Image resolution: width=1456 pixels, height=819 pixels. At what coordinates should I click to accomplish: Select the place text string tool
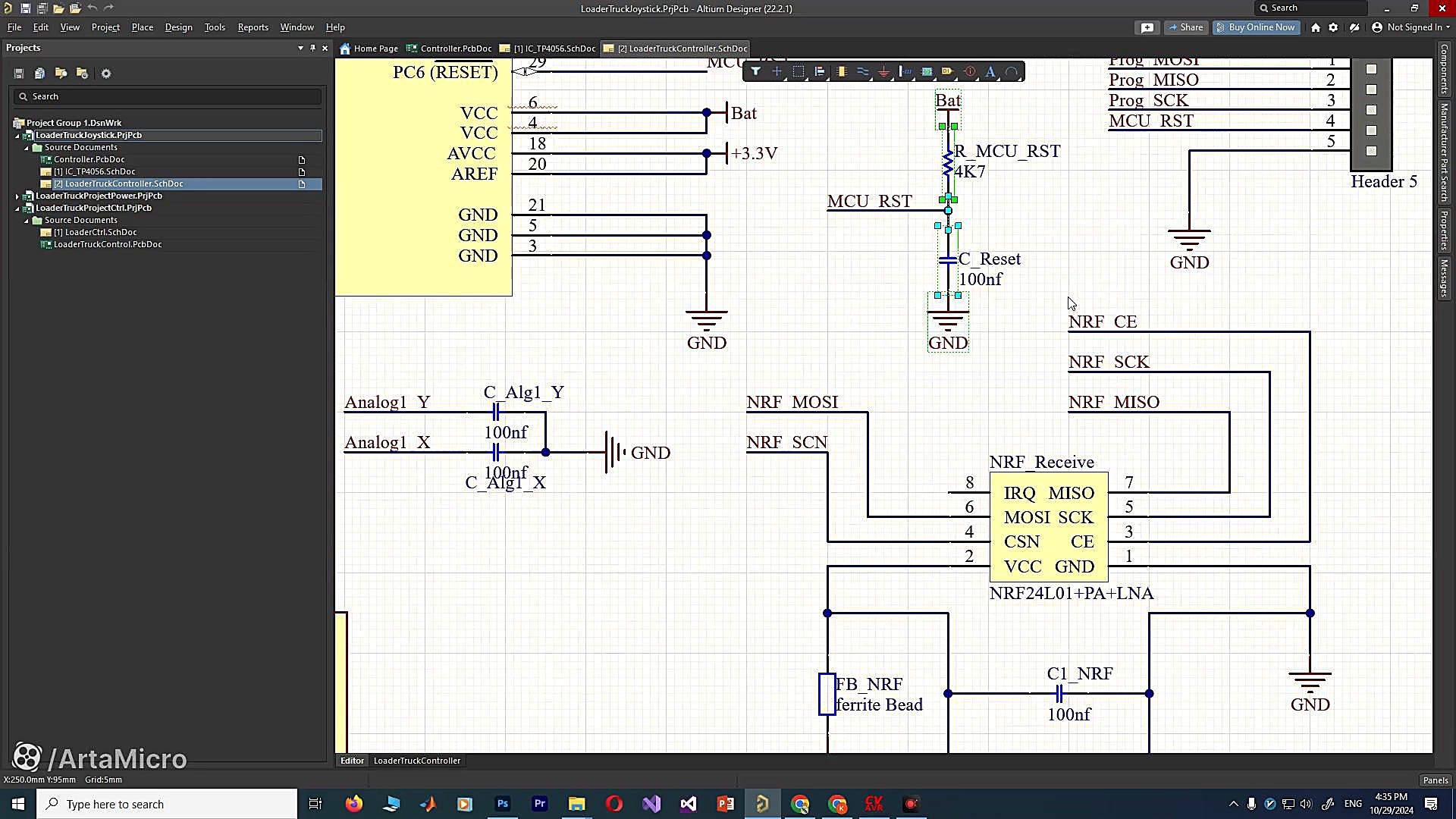click(x=990, y=72)
